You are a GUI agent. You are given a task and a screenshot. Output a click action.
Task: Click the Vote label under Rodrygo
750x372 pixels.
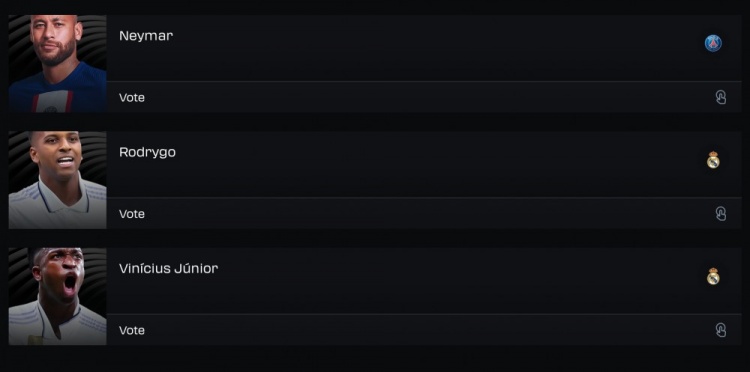tap(132, 214)
